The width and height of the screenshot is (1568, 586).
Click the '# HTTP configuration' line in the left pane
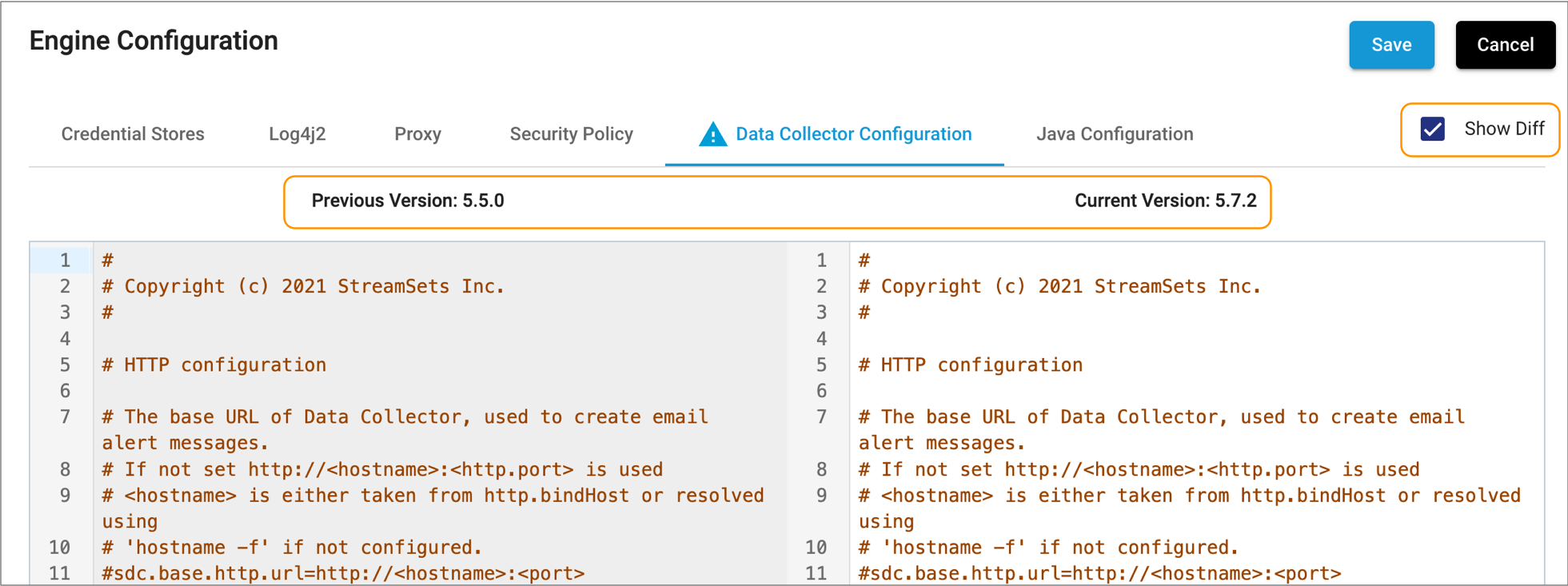[x=214, y=365]
